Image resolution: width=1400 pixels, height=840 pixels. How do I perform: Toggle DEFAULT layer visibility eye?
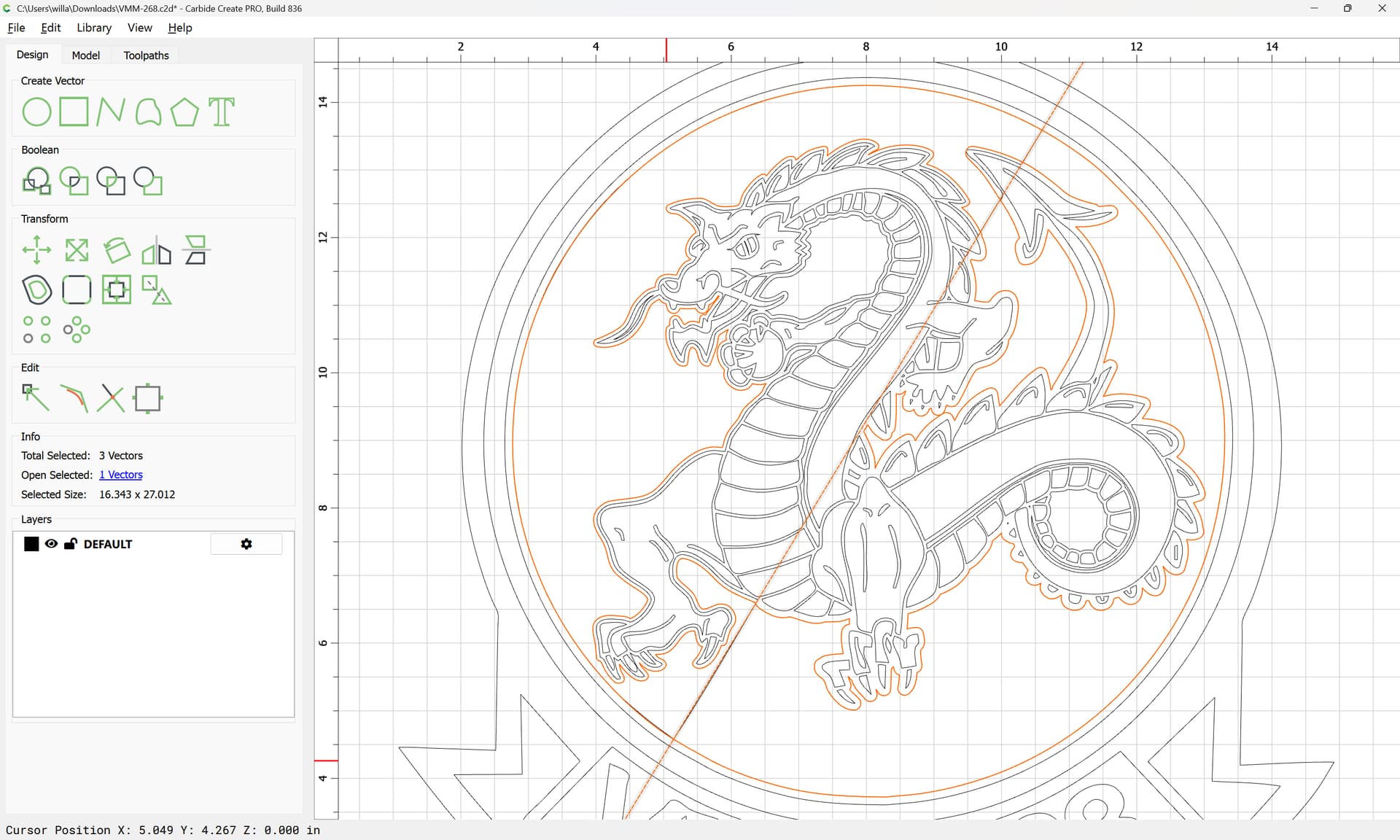click(x=51, y=544)
